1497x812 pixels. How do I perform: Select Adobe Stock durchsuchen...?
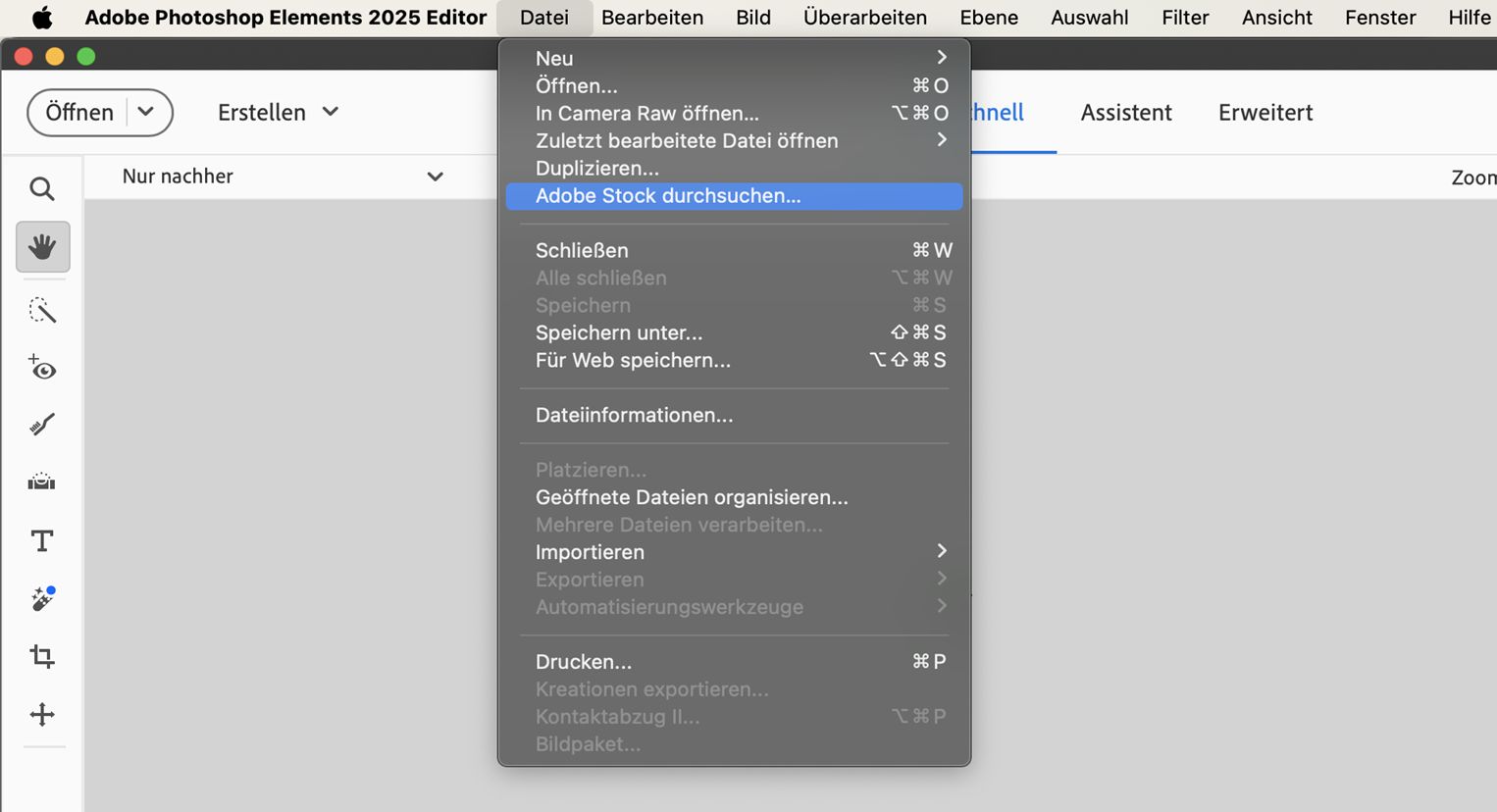click(734, 195)
